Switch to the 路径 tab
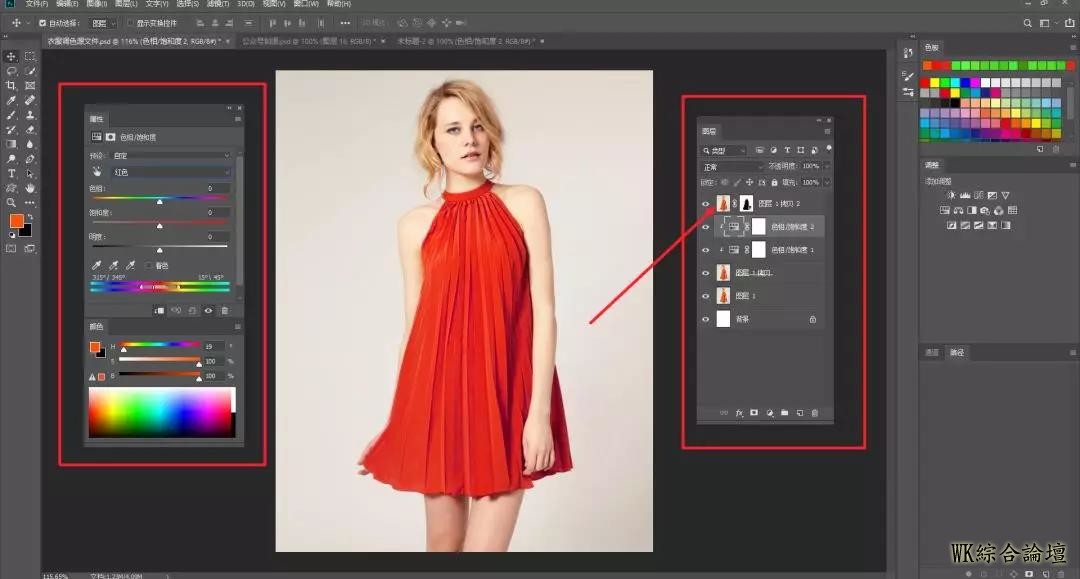Screen dimensions: 1080x579 coord(957,352)
